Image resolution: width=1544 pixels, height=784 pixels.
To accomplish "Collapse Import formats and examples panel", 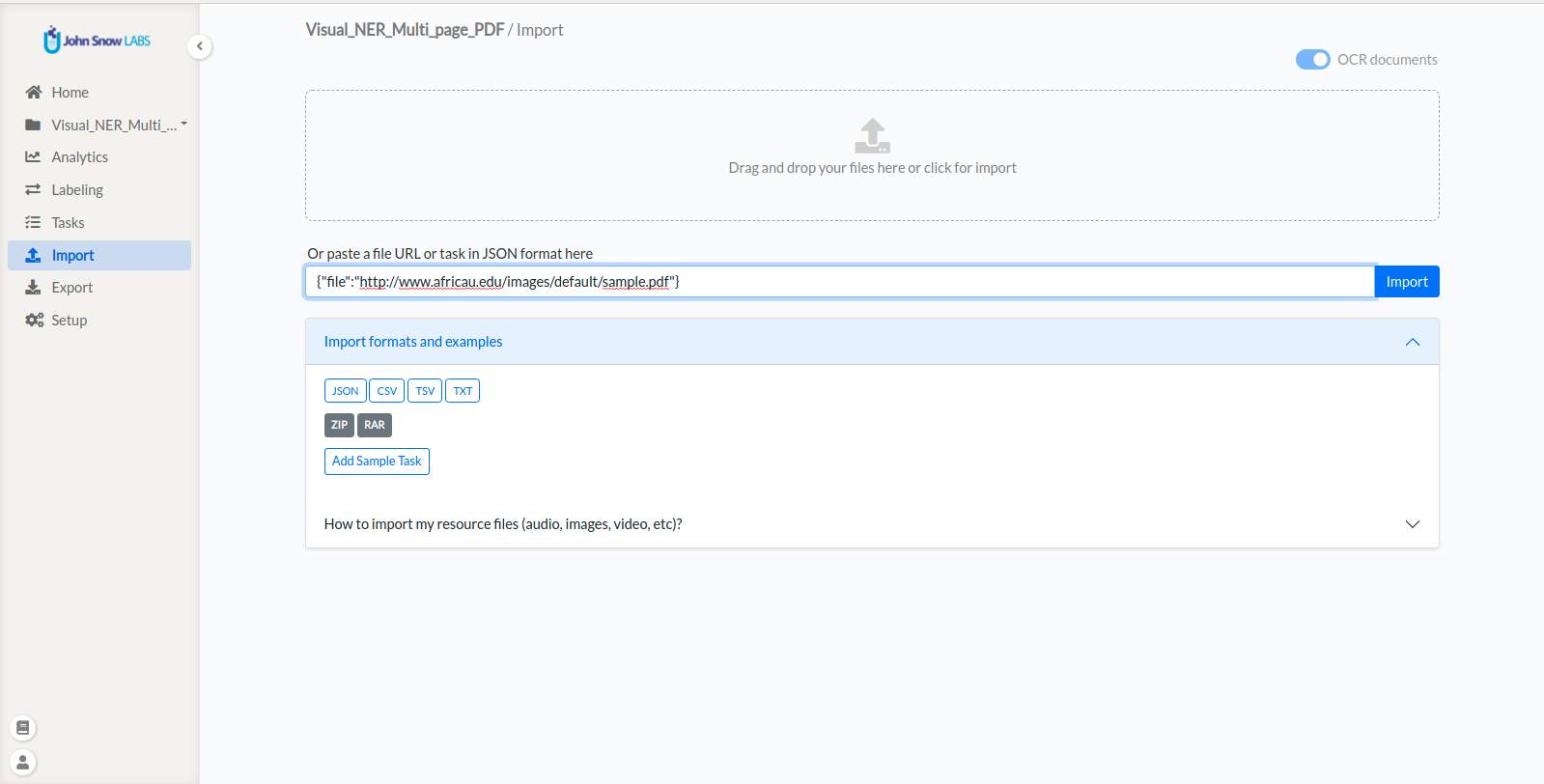I will pos(1412,342).
